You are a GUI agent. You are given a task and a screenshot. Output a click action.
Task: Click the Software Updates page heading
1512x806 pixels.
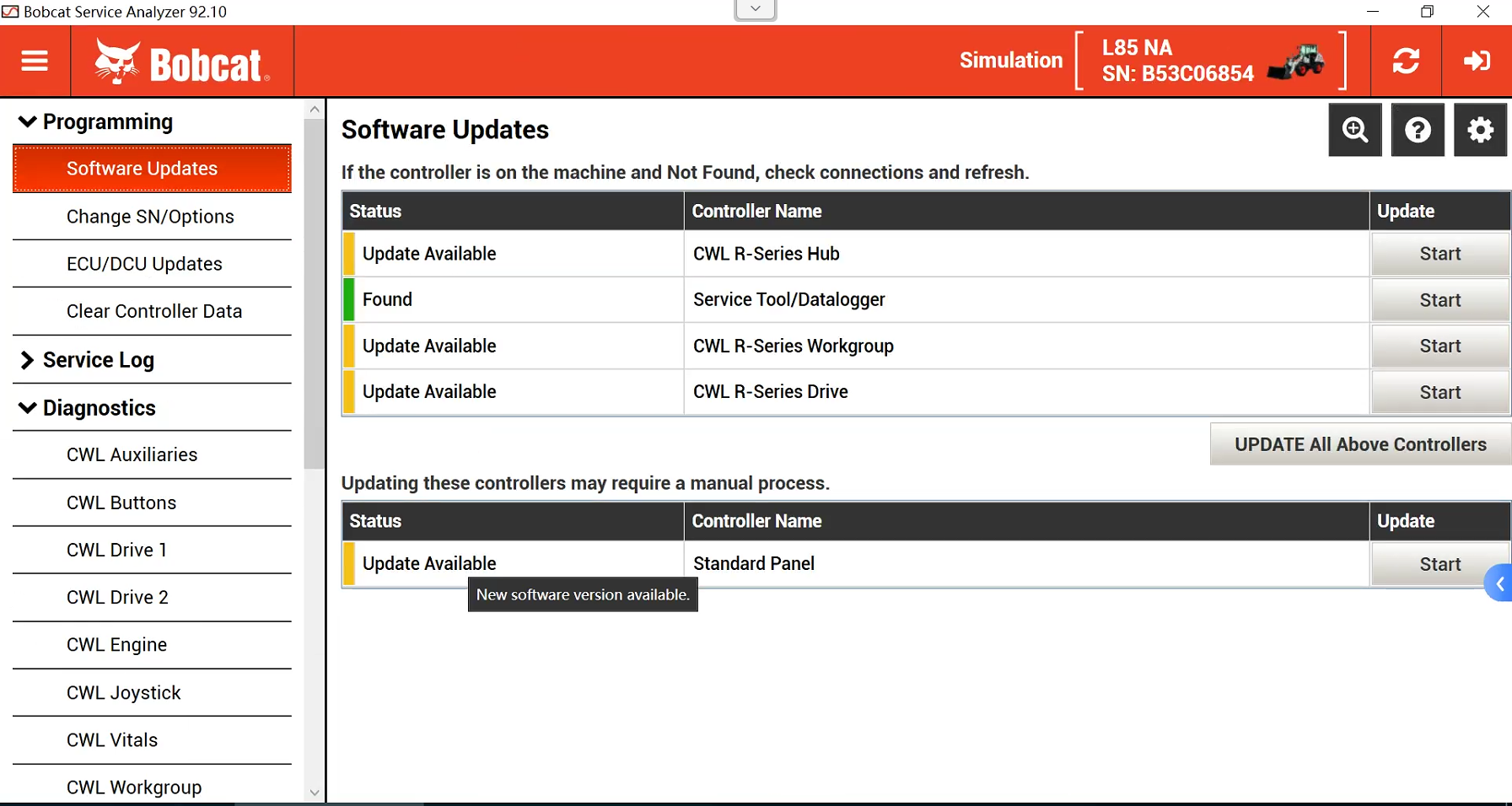(x=444, y=130)
